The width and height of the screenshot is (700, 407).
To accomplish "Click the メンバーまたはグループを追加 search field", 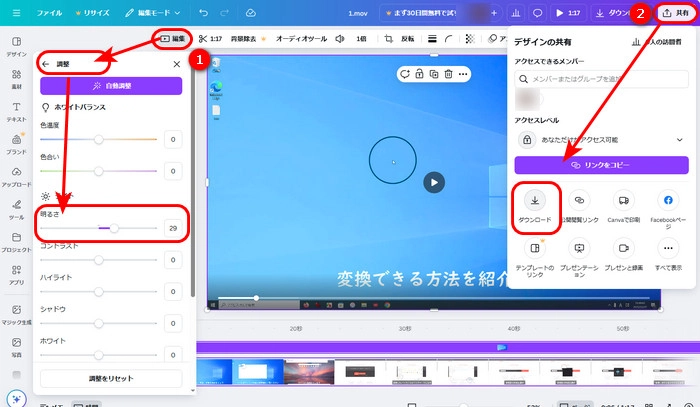I will point(601,79).
